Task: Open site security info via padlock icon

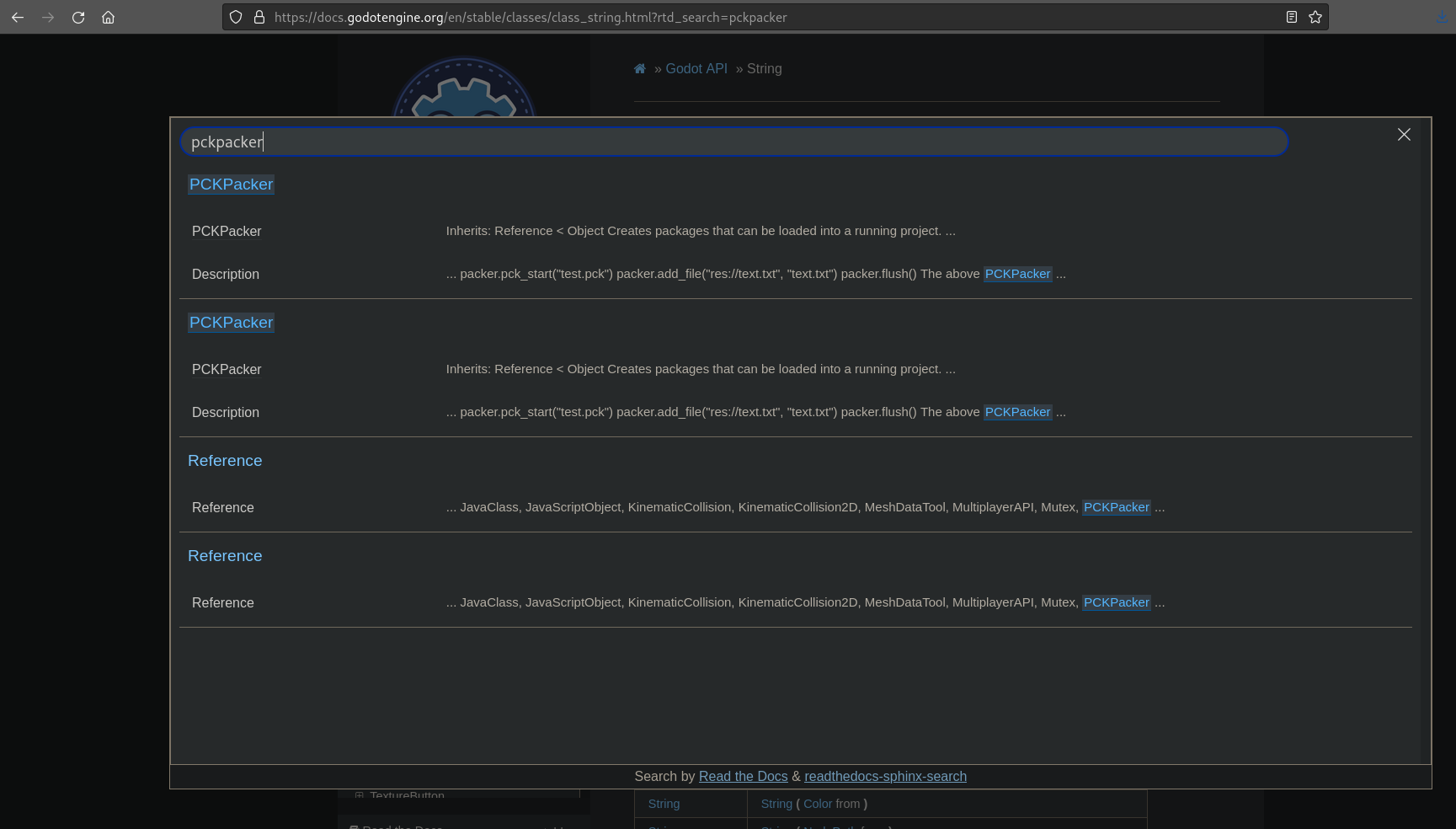Action: coord(259,17)
